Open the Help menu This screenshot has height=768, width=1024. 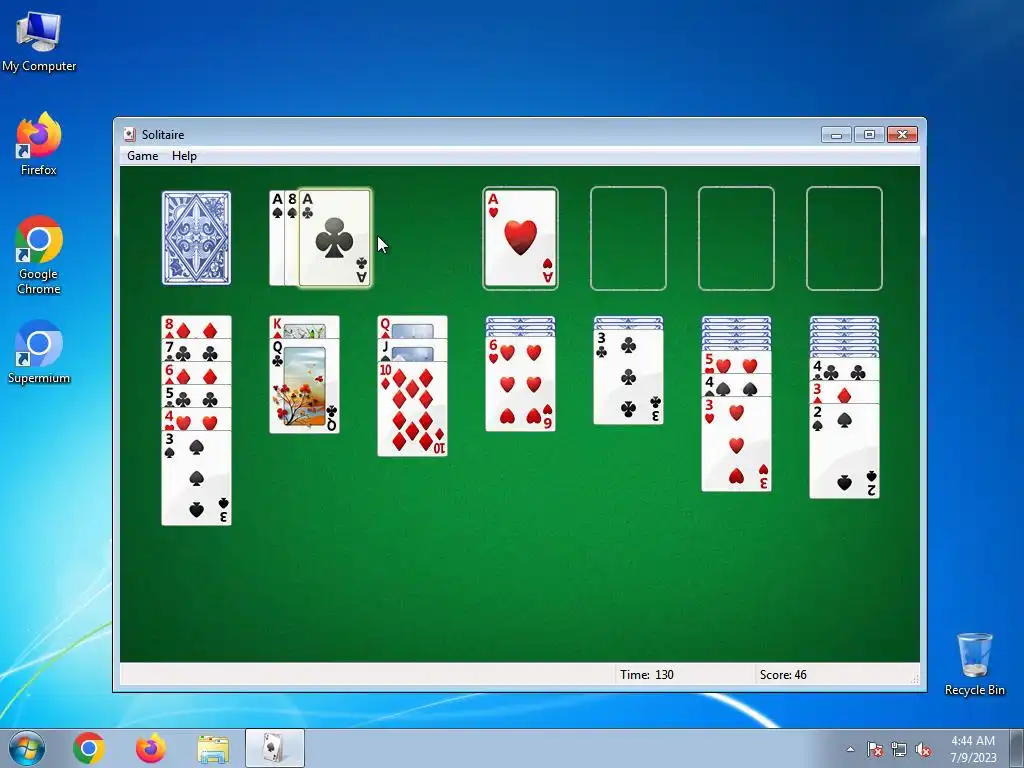tap(184, 155)
